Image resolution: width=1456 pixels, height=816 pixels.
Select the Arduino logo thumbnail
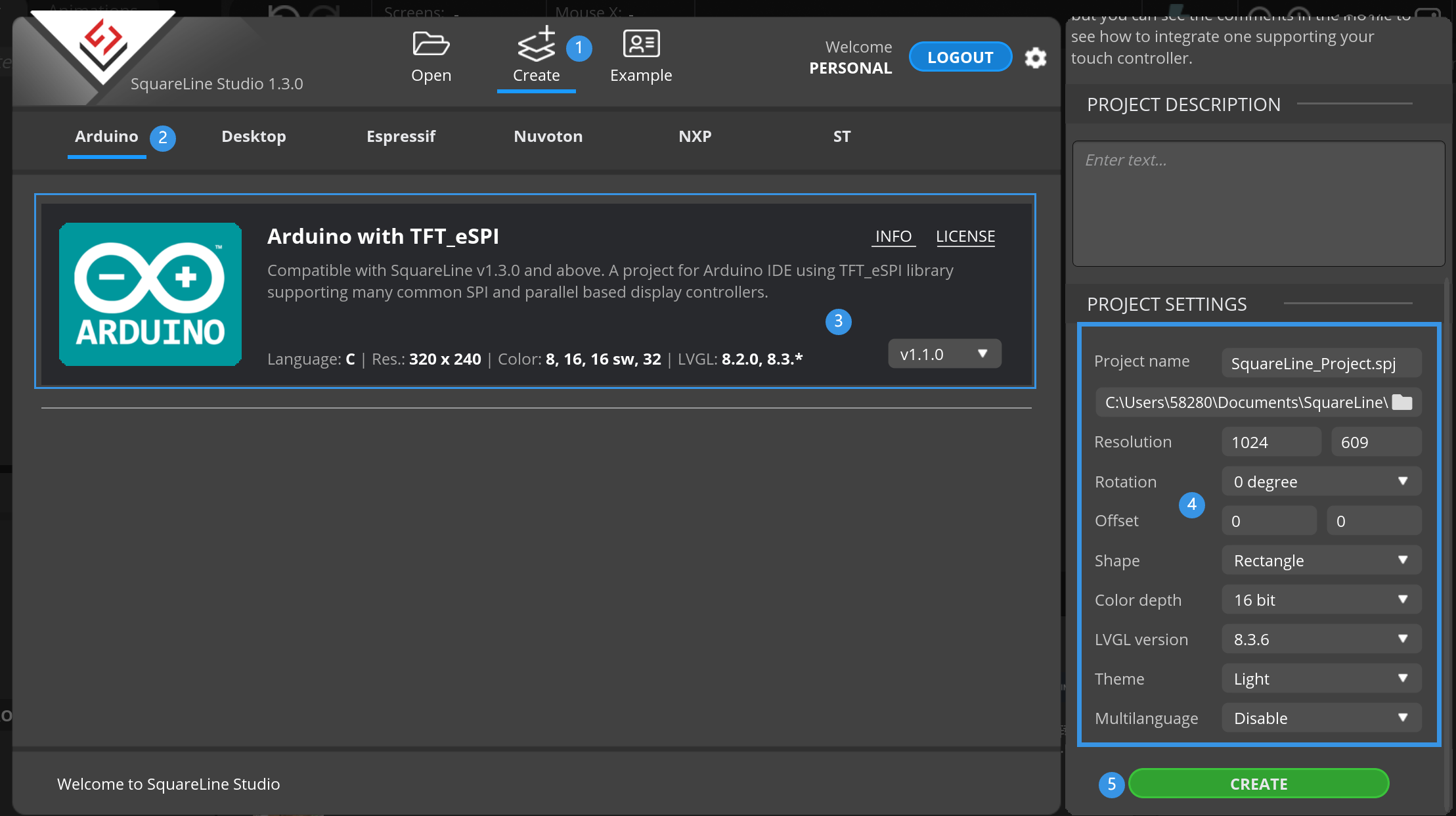click(x=150, y=294)
